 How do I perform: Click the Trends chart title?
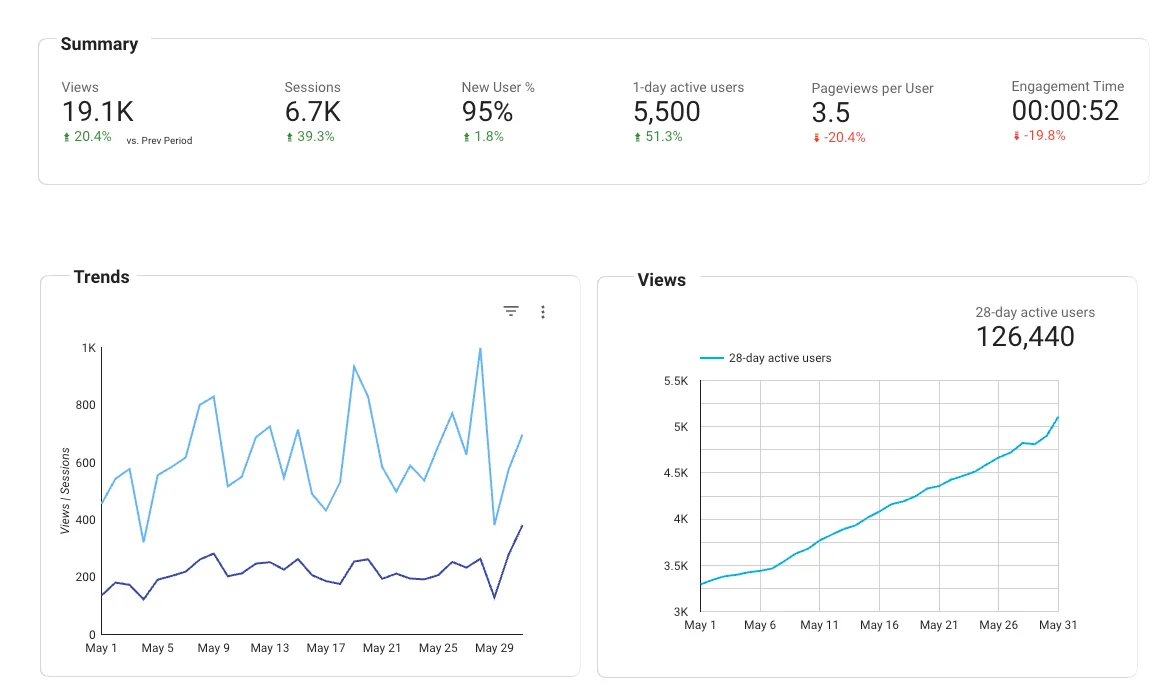101,277
